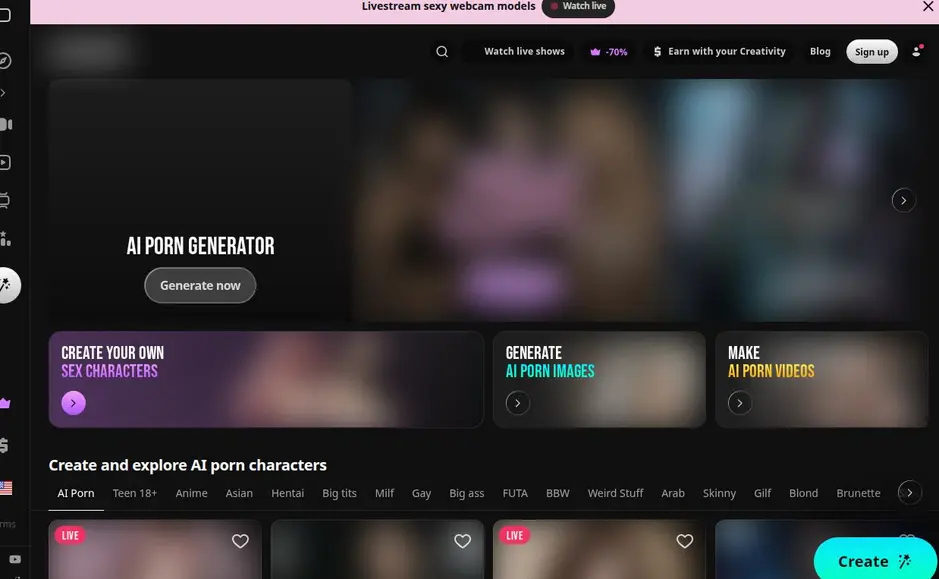Open Make AI Videos card arrow

click(740, 403)
